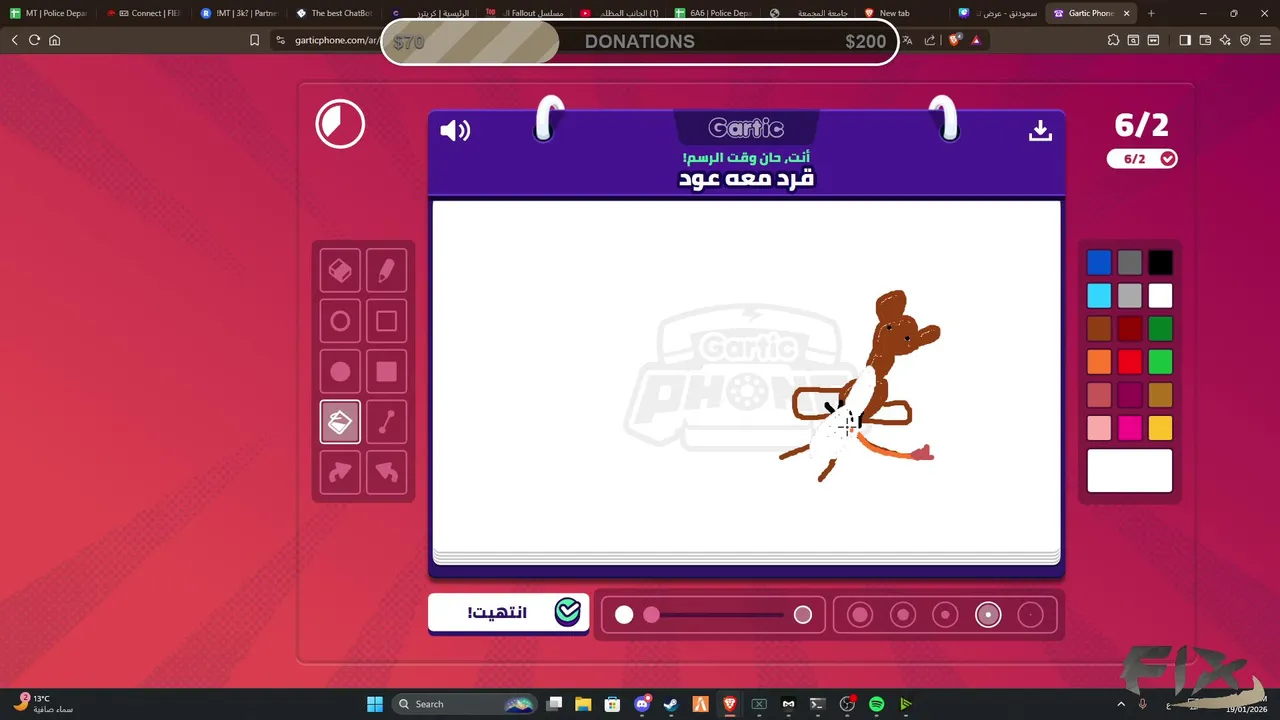The width and height of the screenshot is (1280, 720).
Task: Pick the golden brown color swatch
Action: click(x=1160, y=394)
